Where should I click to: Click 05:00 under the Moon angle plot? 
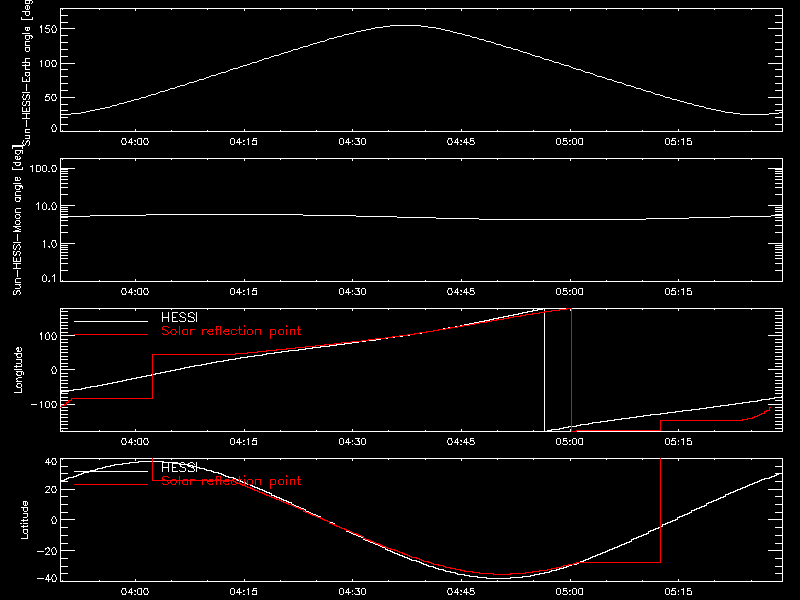click(x=569, y=291)
